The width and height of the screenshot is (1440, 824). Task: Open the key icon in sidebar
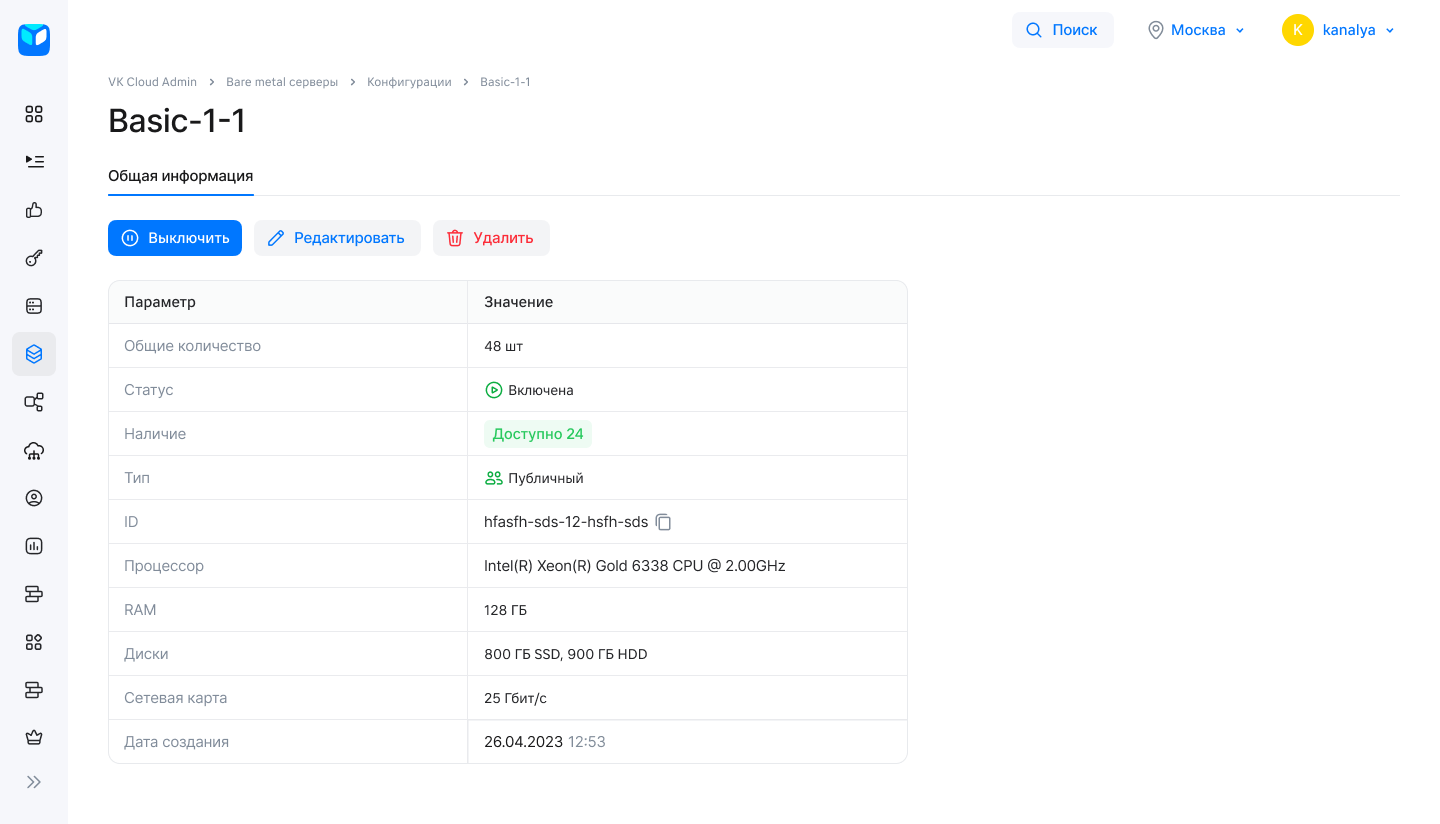34,258
